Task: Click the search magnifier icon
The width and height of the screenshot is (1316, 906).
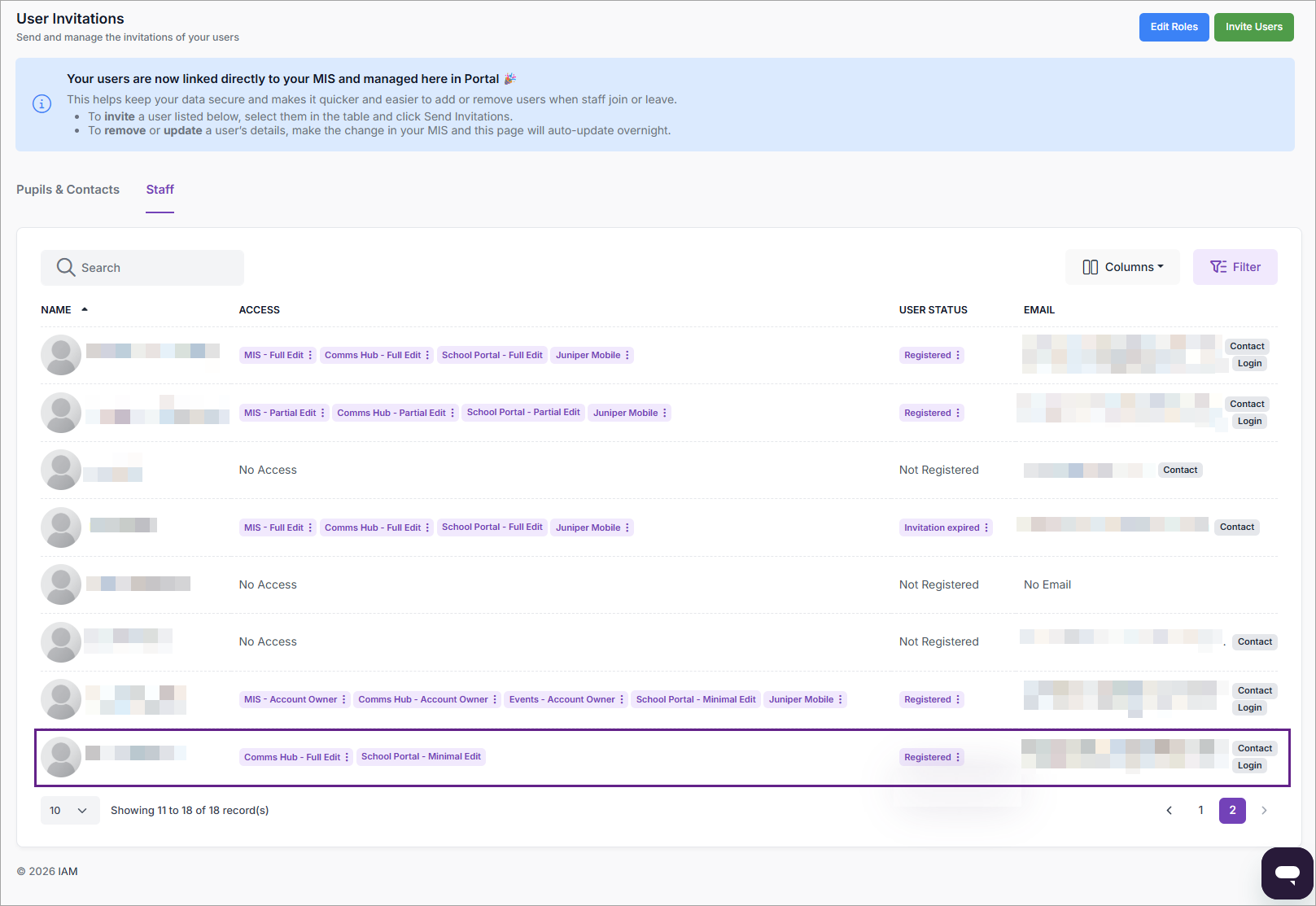Action: (x=66, y=267)
